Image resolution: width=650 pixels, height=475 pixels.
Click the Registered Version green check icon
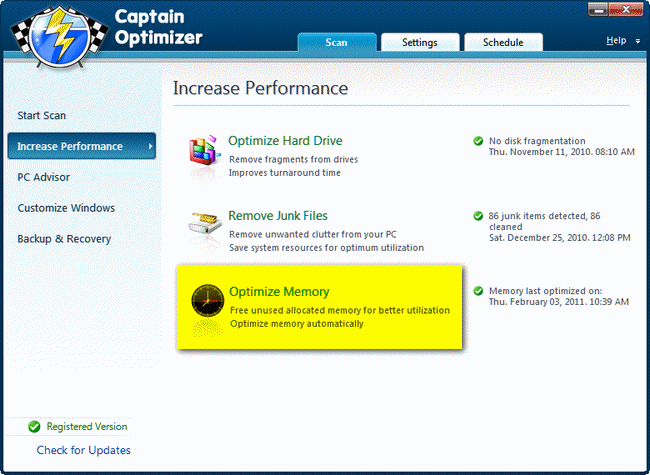click(x=34, y=427)
